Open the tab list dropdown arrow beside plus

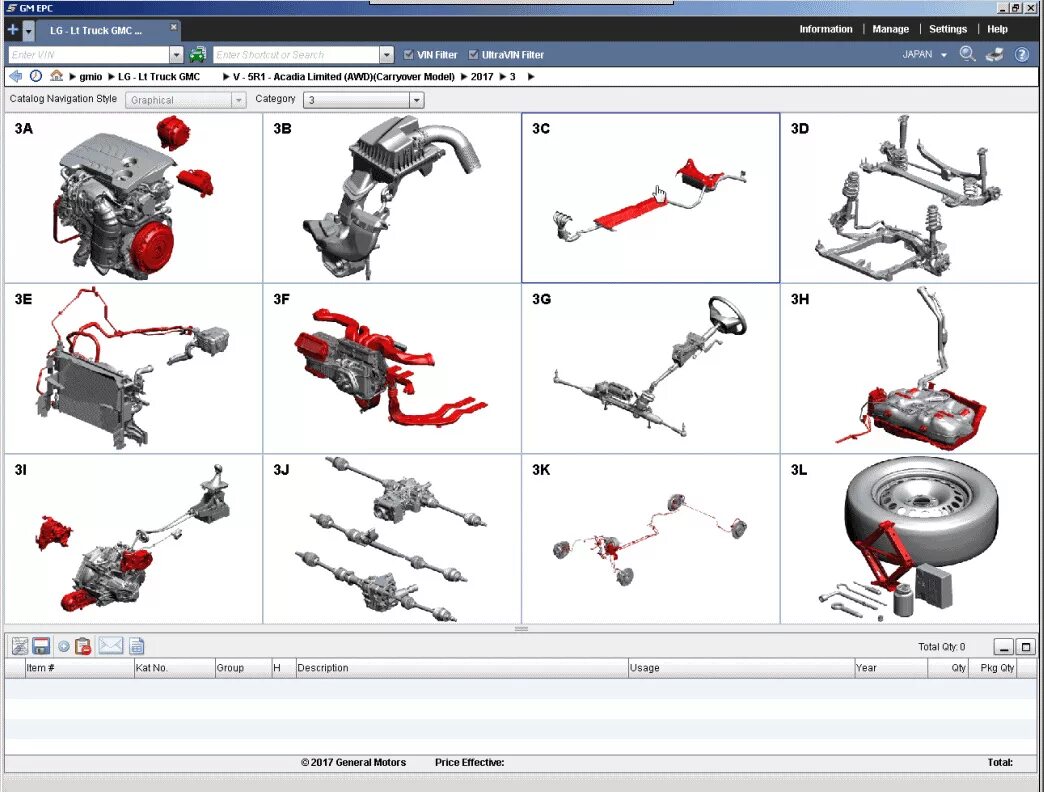pos(29,31)
